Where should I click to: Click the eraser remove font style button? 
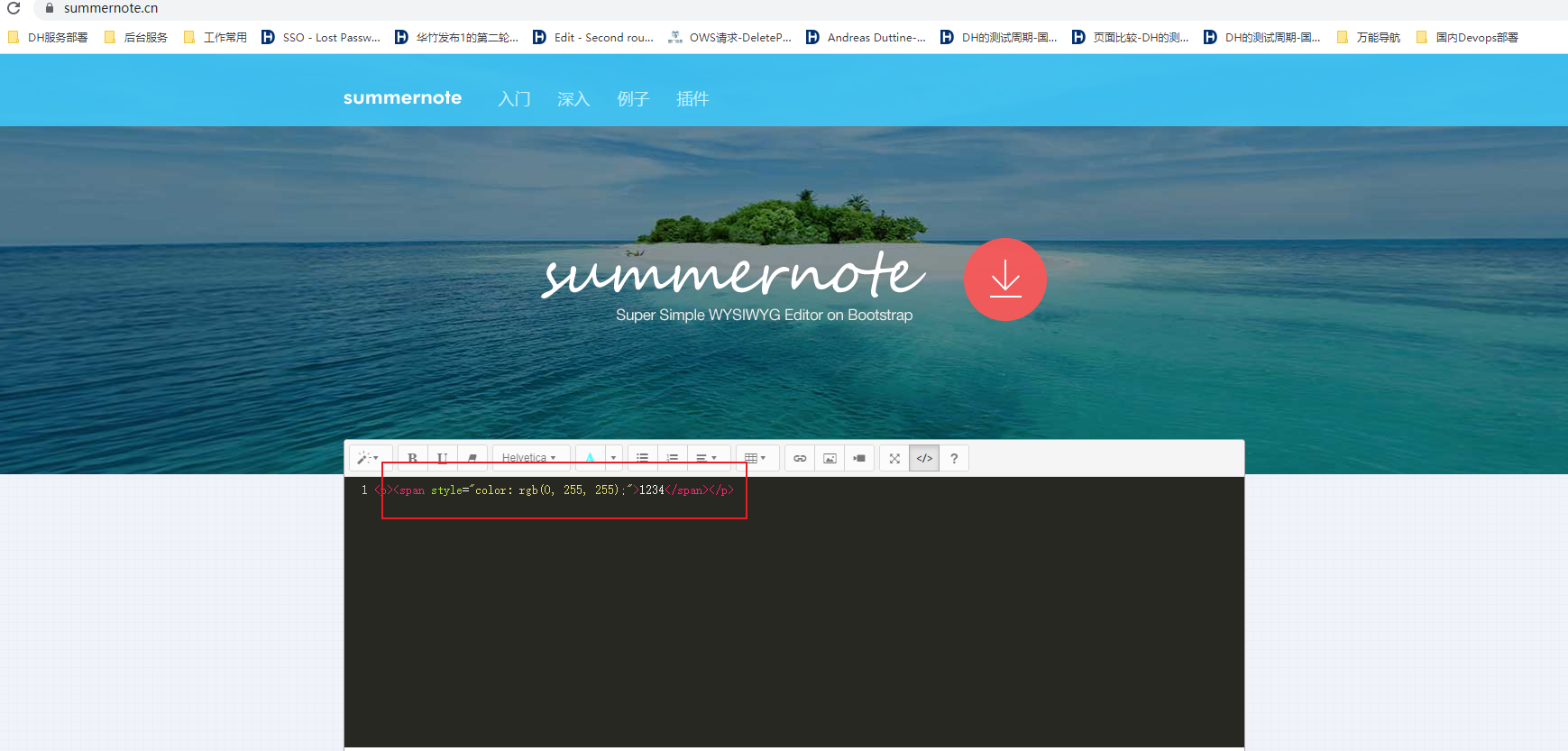tap(472, 458)
